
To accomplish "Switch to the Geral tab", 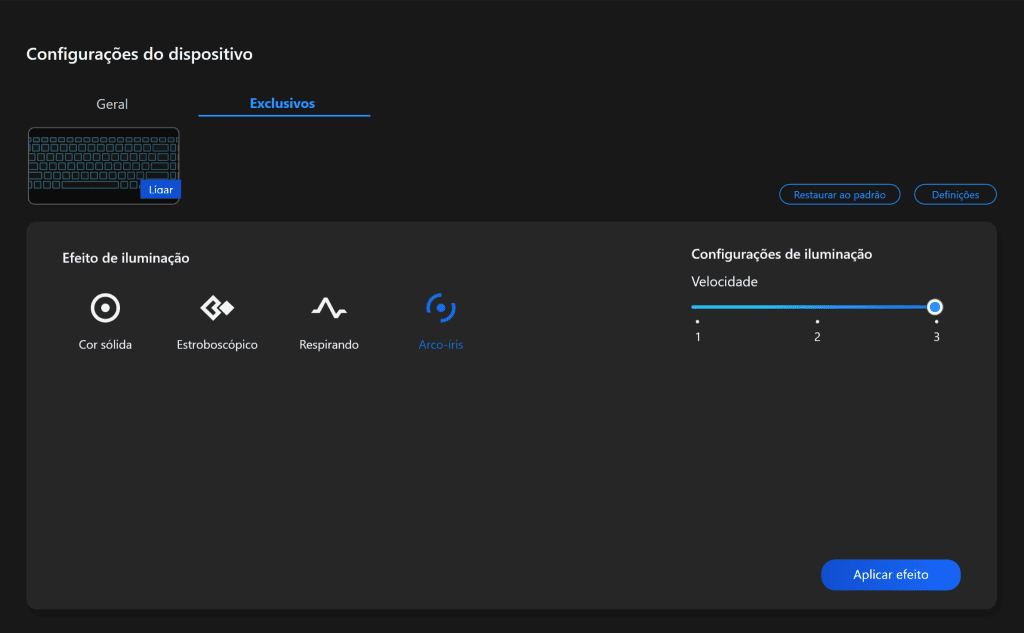I will pyautogui.click(x=112, y=104).
